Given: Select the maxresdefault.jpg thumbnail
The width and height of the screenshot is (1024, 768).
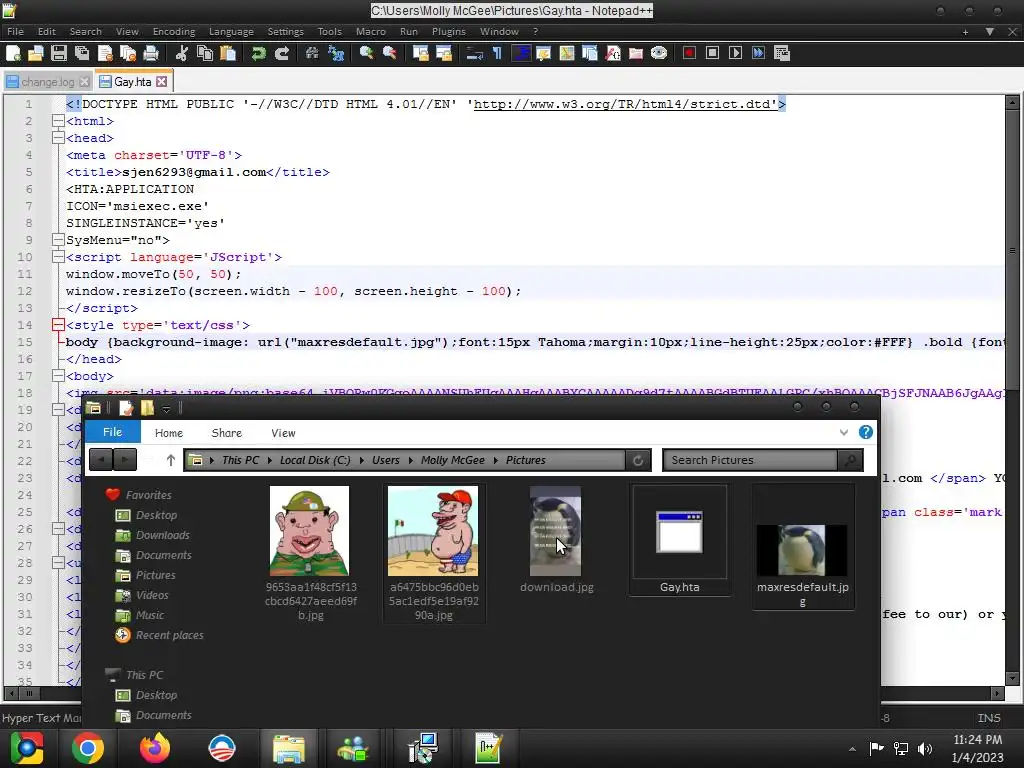Looking at the screenshot, I should (x=803, y=547).
